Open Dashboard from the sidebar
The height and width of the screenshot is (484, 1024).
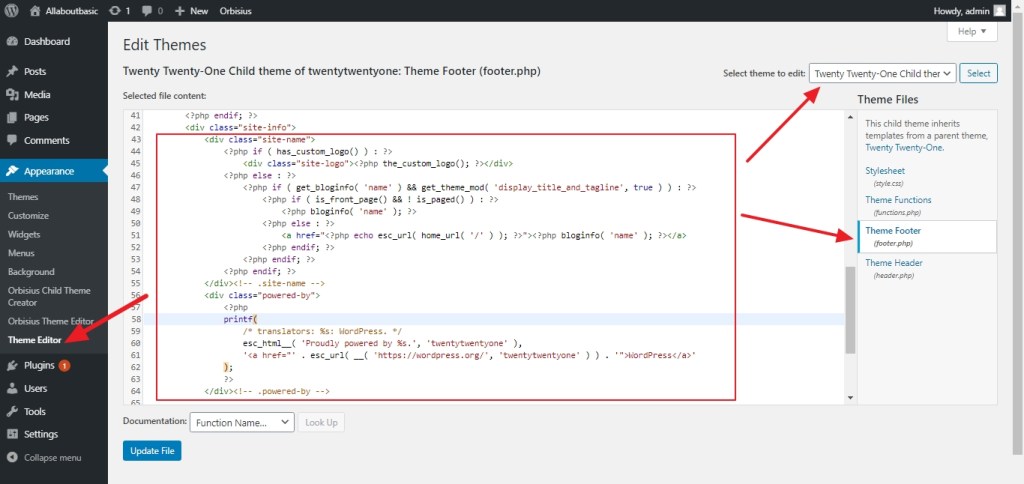click(x=46, y=42)
